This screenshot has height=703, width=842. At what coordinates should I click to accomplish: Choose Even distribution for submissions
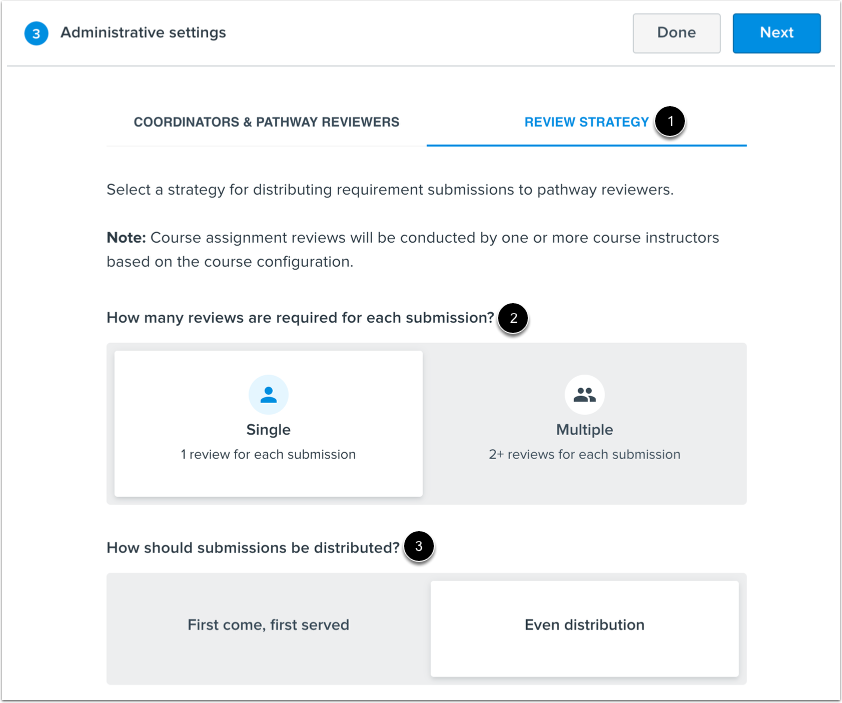(585, 624)
